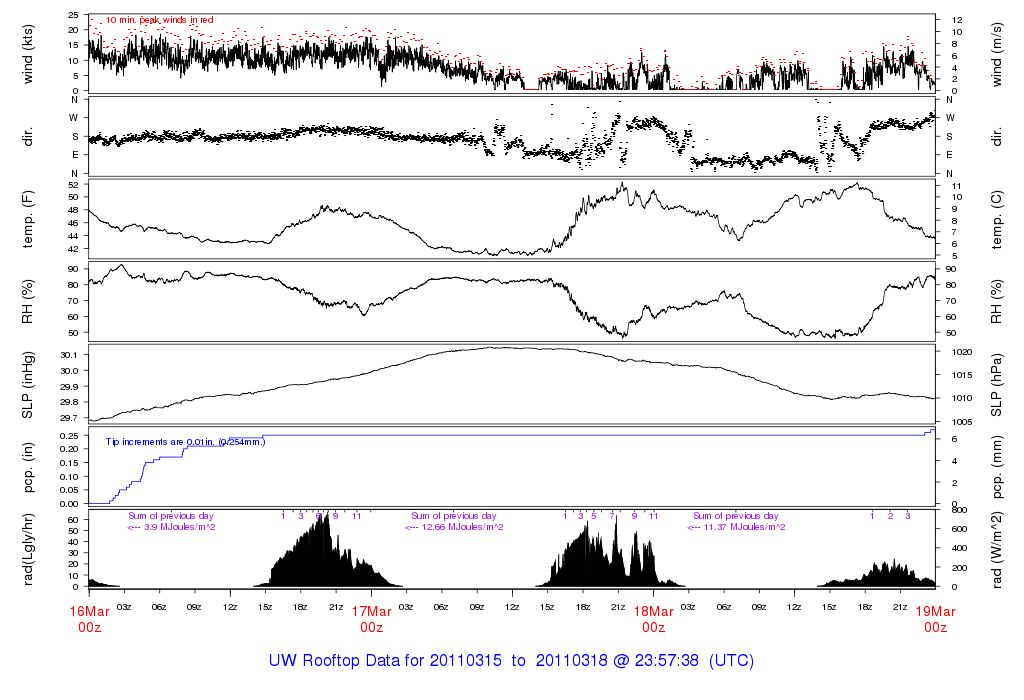Click the wind (m/s) right axis label

point(996,53)
